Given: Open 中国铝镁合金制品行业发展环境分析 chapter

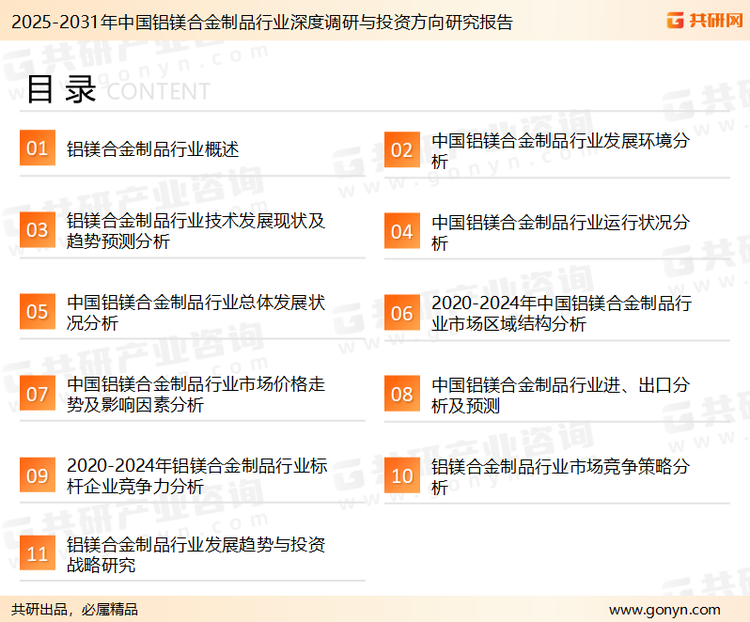Looking at the screenshot, I should pyautogui.click(x=560, y=151).
